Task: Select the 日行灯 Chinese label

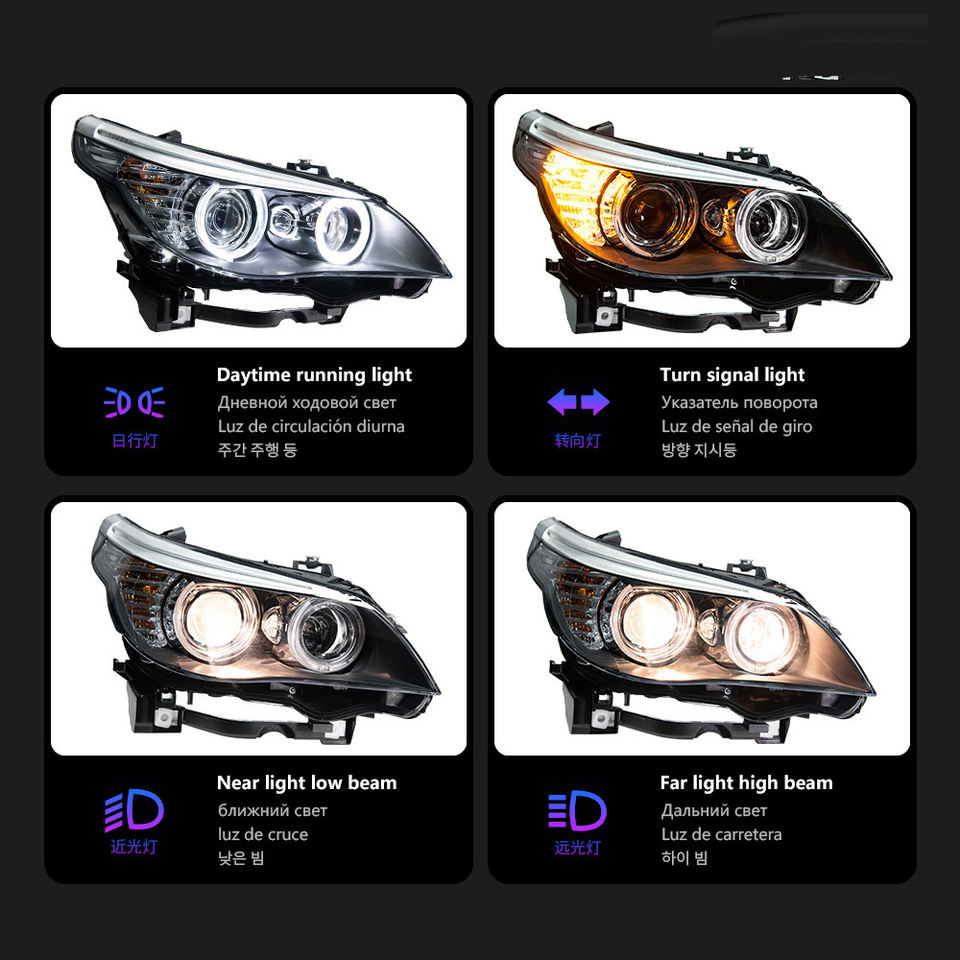Action: click(x=135, y=441)
